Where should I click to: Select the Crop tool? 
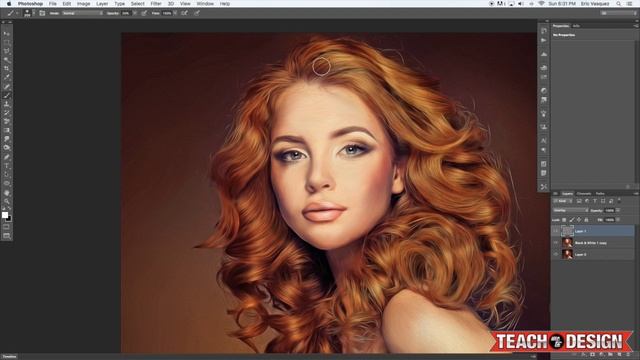tap(7, 69)
